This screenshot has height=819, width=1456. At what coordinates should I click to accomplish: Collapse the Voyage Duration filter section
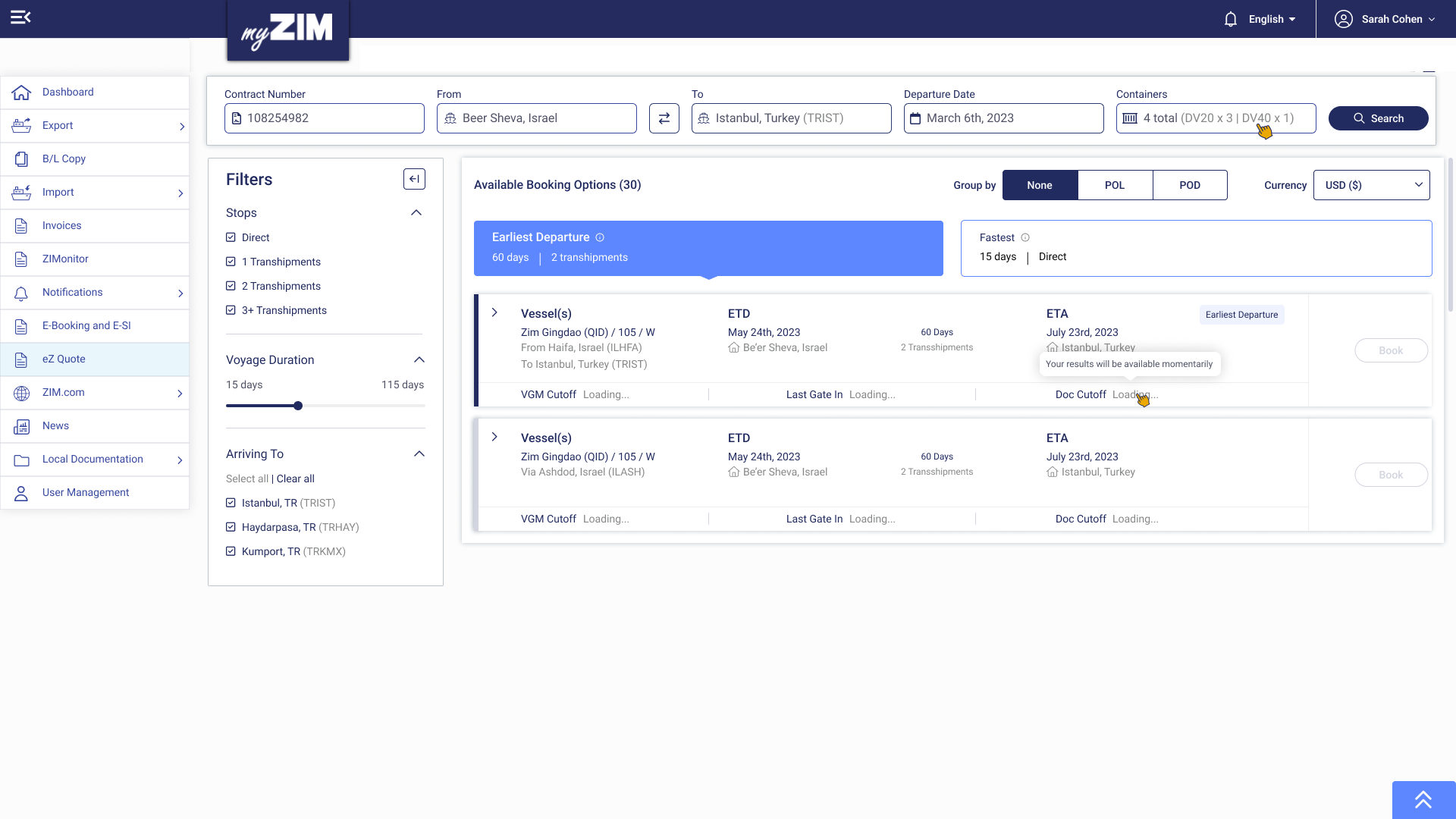[419, 359]
